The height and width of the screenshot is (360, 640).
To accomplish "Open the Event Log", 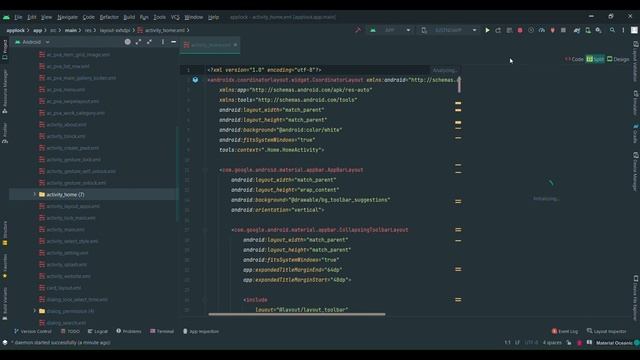I will coord(565,331).
